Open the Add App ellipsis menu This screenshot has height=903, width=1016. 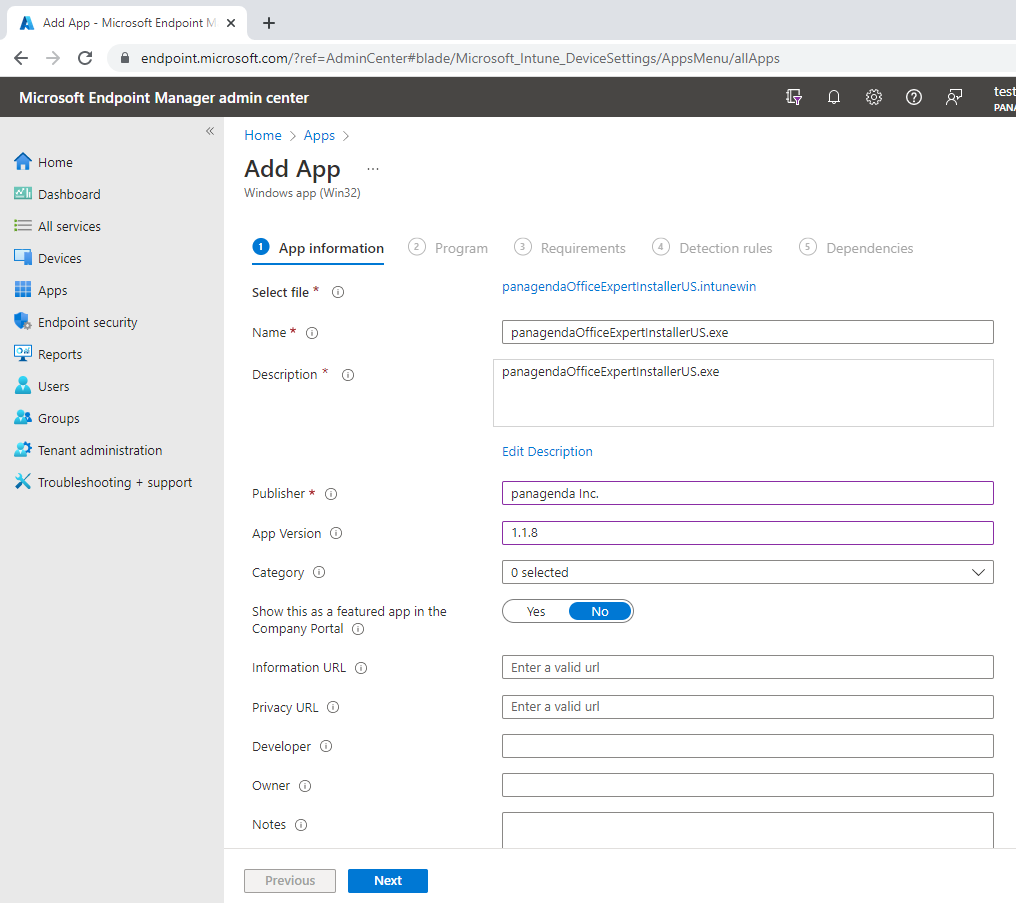tap(373, 169)
